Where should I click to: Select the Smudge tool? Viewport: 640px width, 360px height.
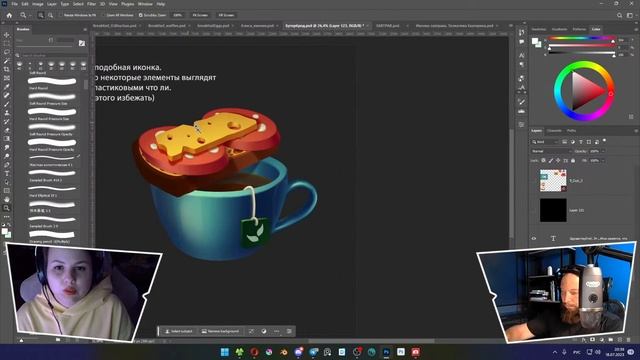click(x=7, y=147)
